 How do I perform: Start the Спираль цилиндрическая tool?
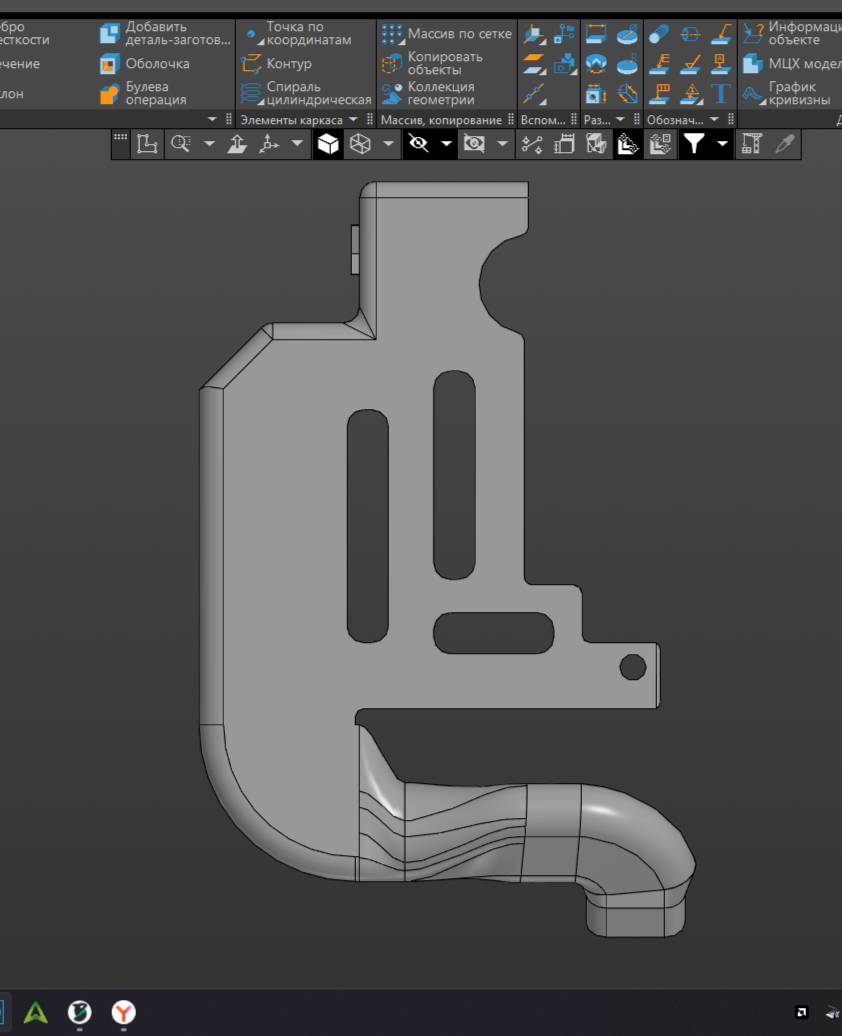point(306,93)
